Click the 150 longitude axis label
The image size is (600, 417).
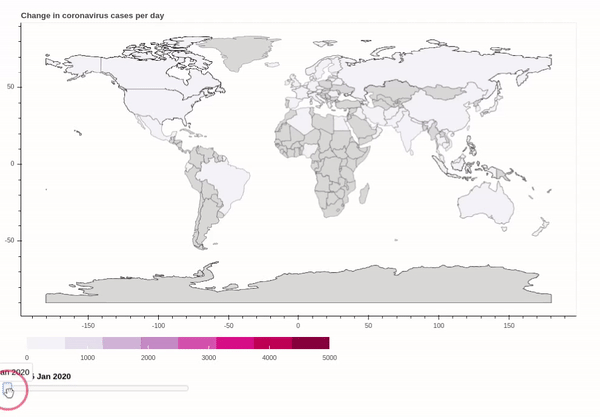point(509,326)
